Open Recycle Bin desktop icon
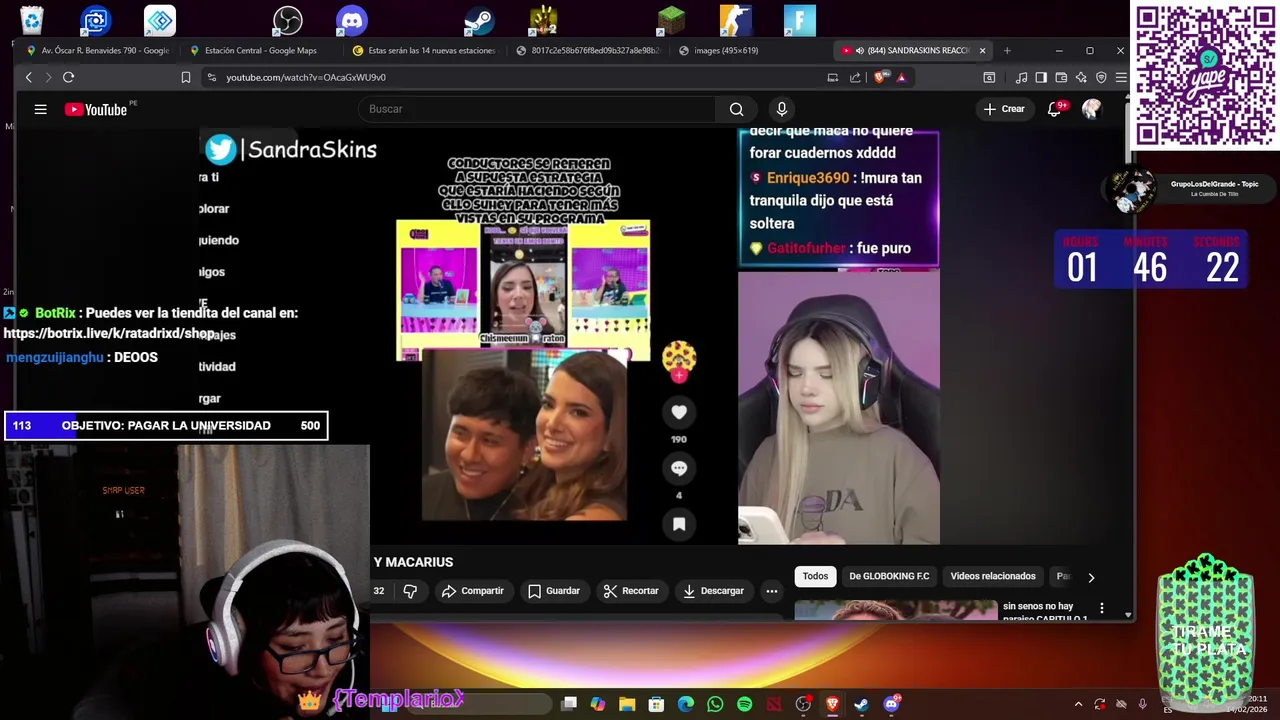Screen dimensions: 1280x720 [32, 20]
